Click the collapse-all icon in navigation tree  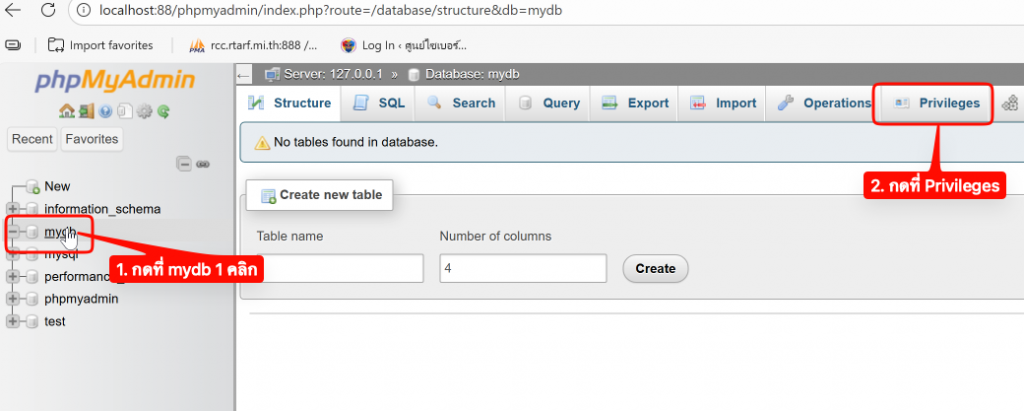click(184, 164)
